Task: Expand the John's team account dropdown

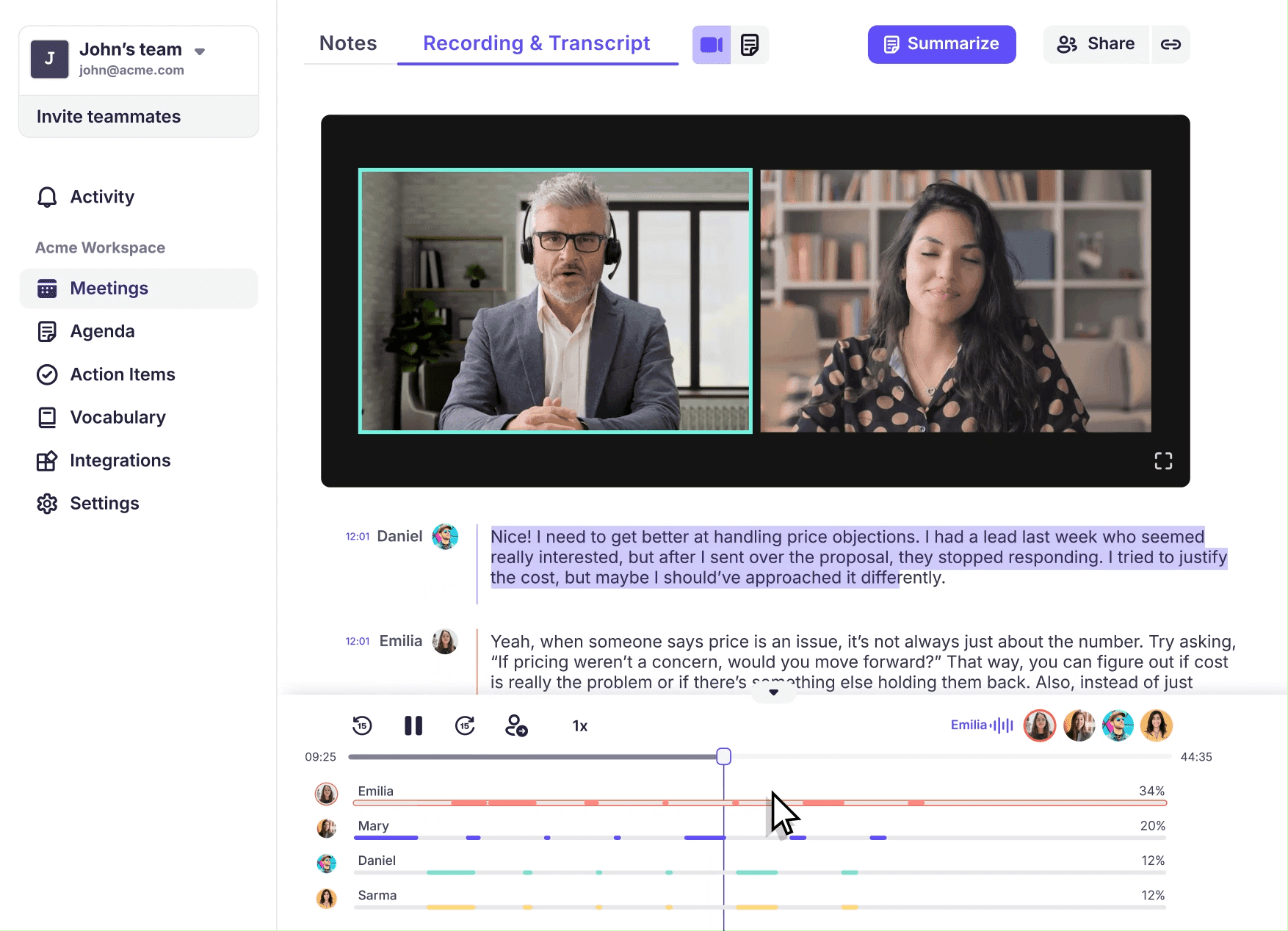Action: 198,51
